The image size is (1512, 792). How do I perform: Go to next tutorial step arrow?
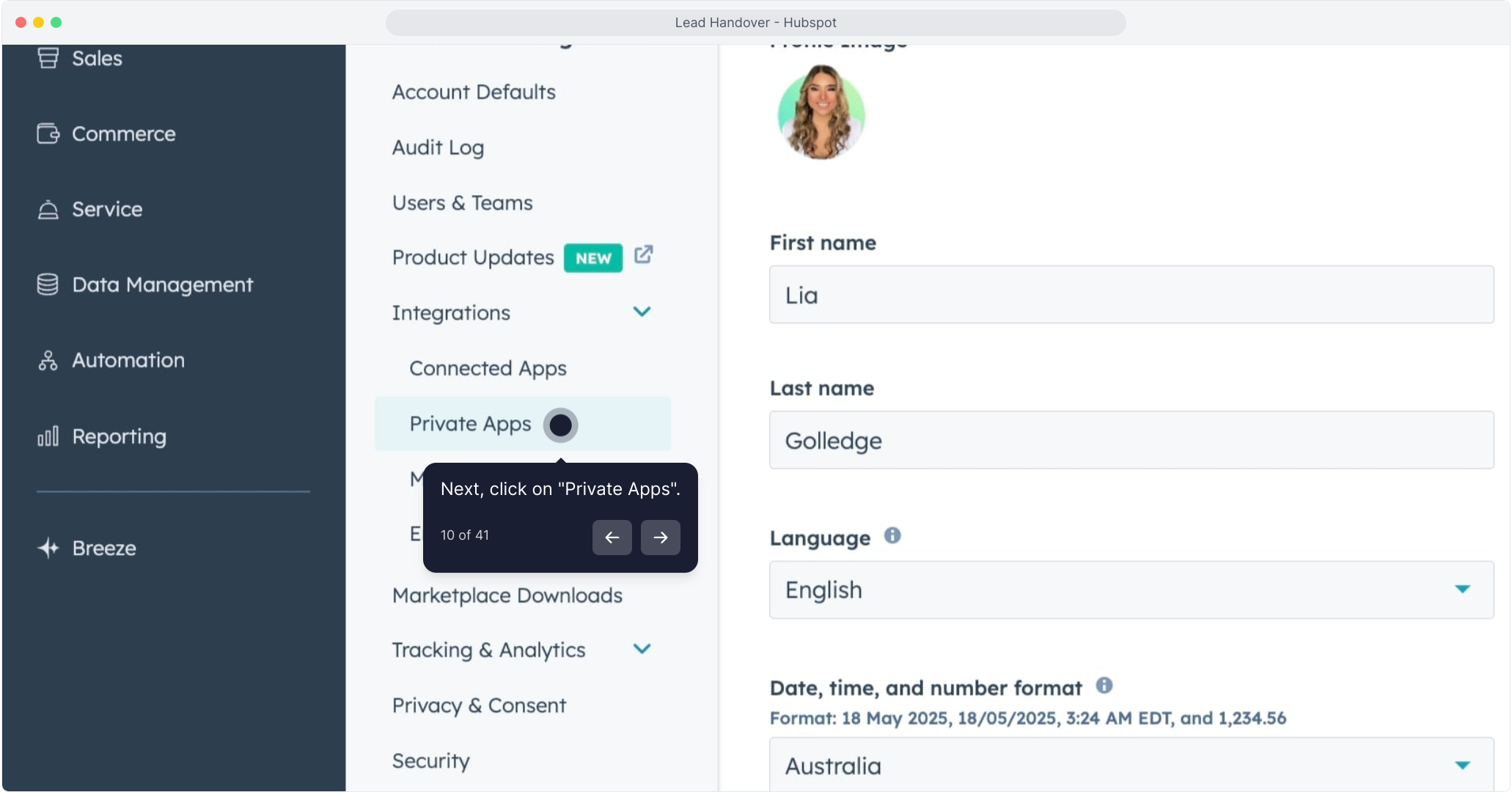660,538
